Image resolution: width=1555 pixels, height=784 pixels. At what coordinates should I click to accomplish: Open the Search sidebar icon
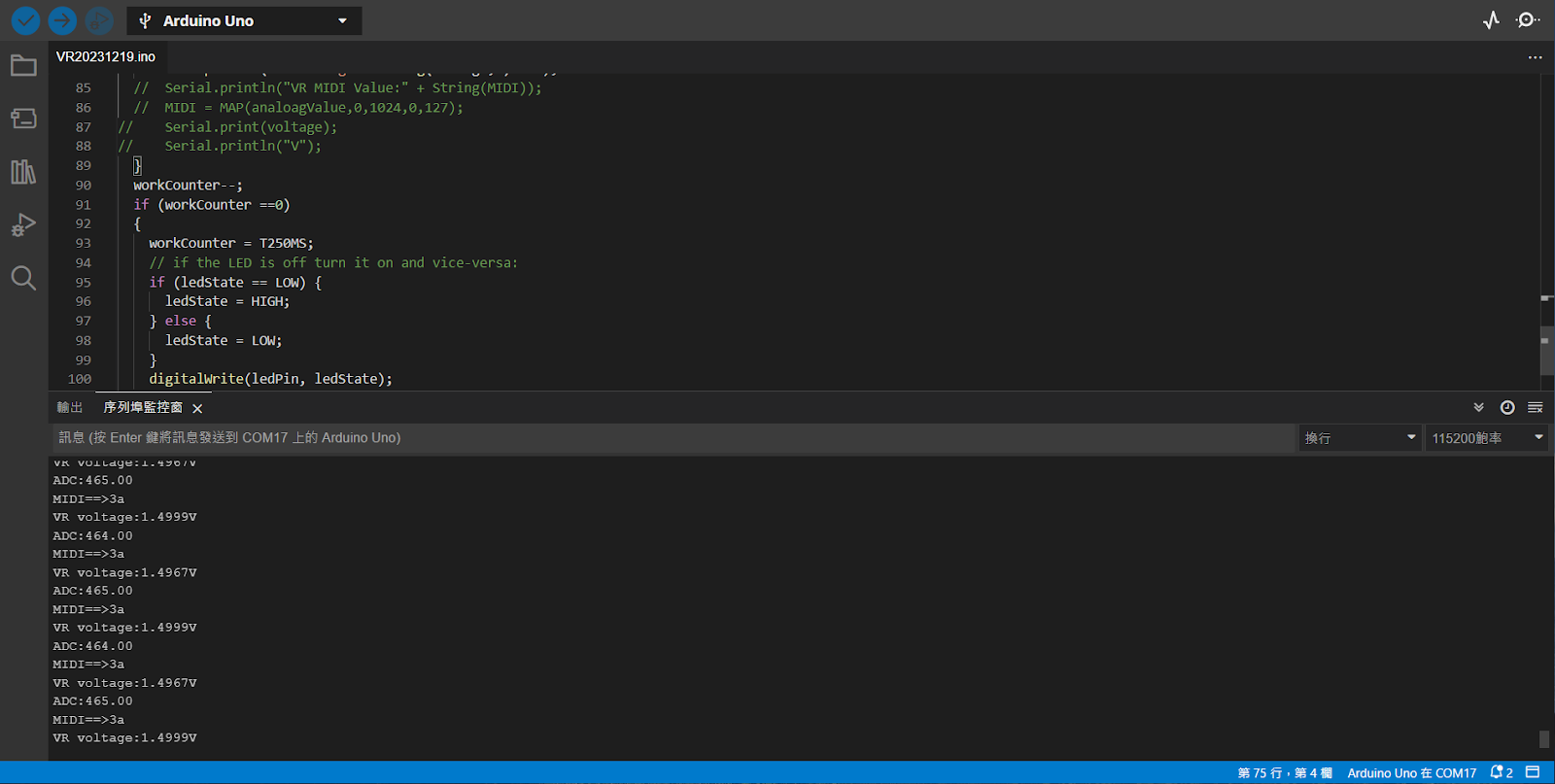click(23, 279)
